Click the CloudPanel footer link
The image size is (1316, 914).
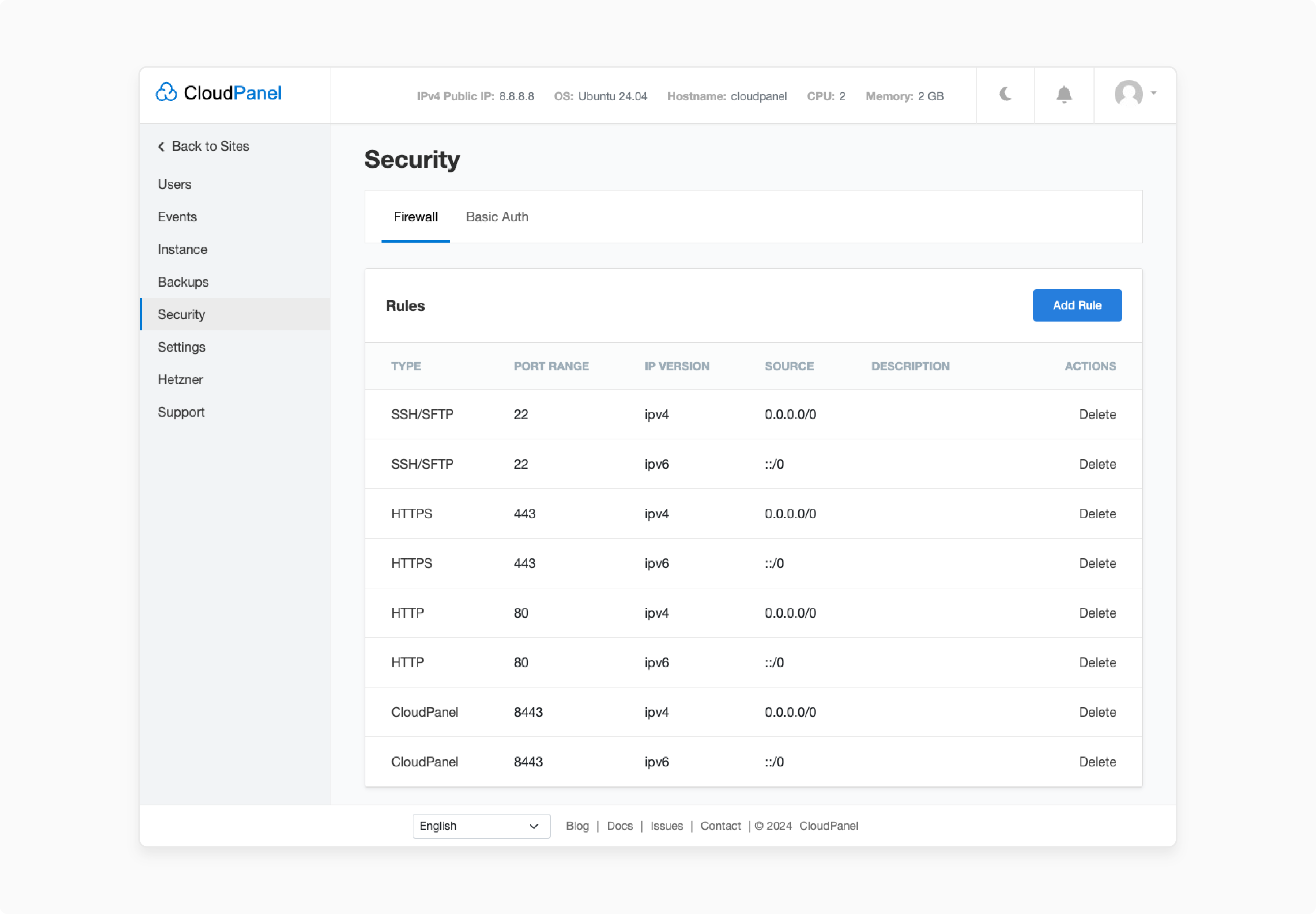828,826
